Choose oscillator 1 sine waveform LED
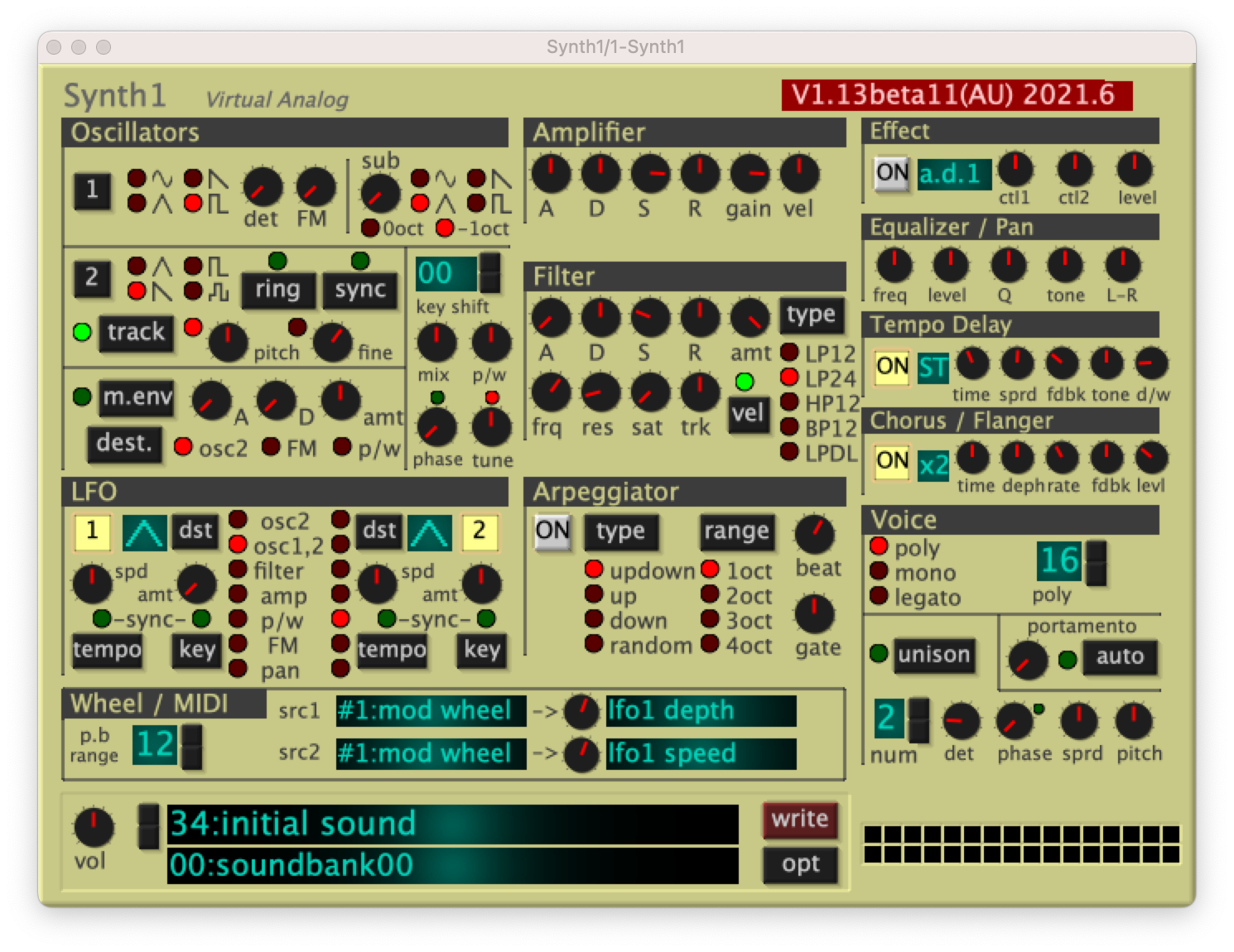Screen dimensions: 1234x952 137,179
